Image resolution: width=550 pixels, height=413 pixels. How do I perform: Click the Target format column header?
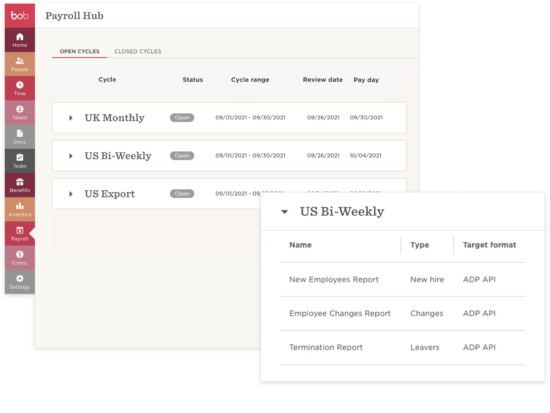click(489, 245)
